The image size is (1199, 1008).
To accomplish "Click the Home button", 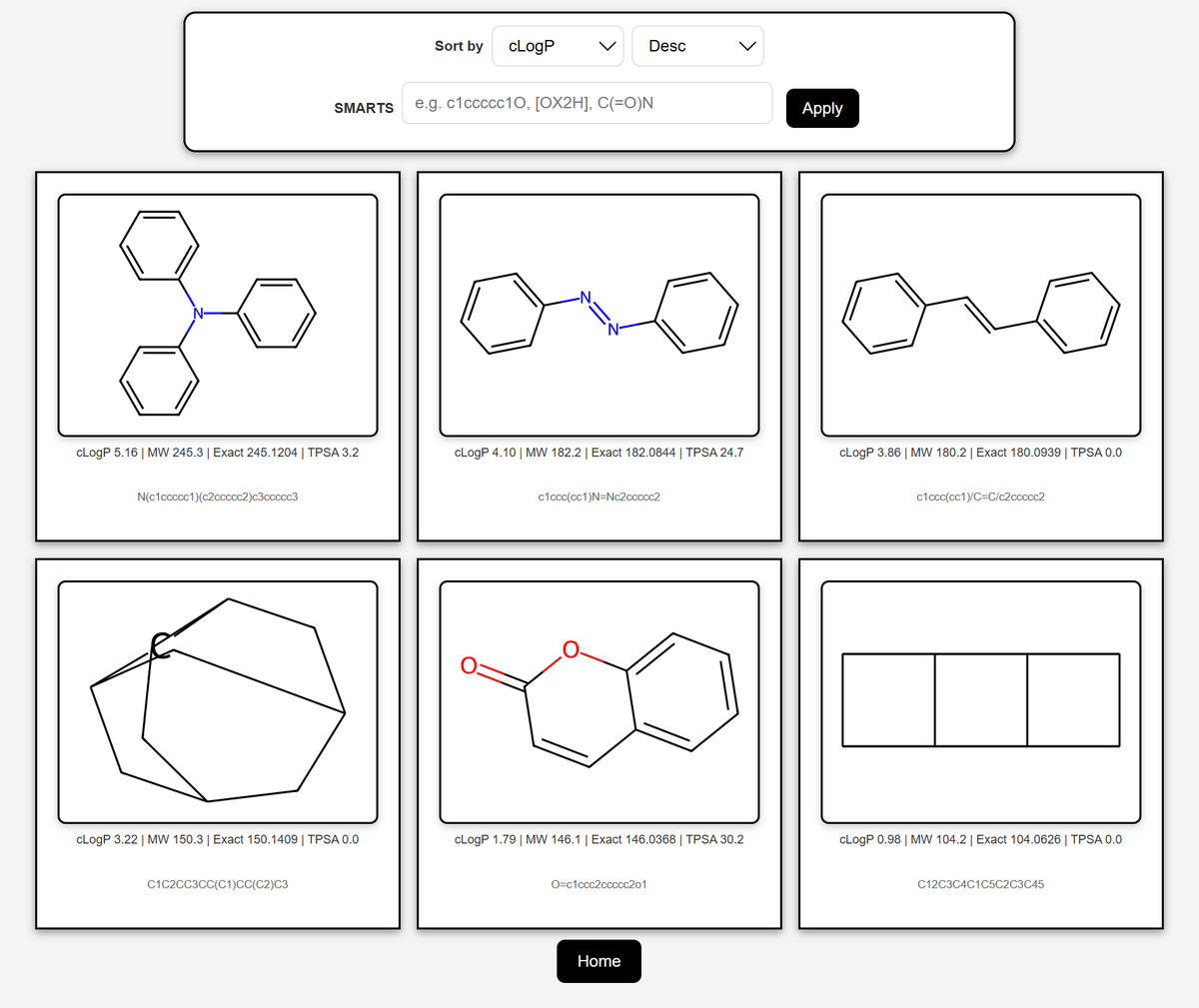I will [599, 961].
